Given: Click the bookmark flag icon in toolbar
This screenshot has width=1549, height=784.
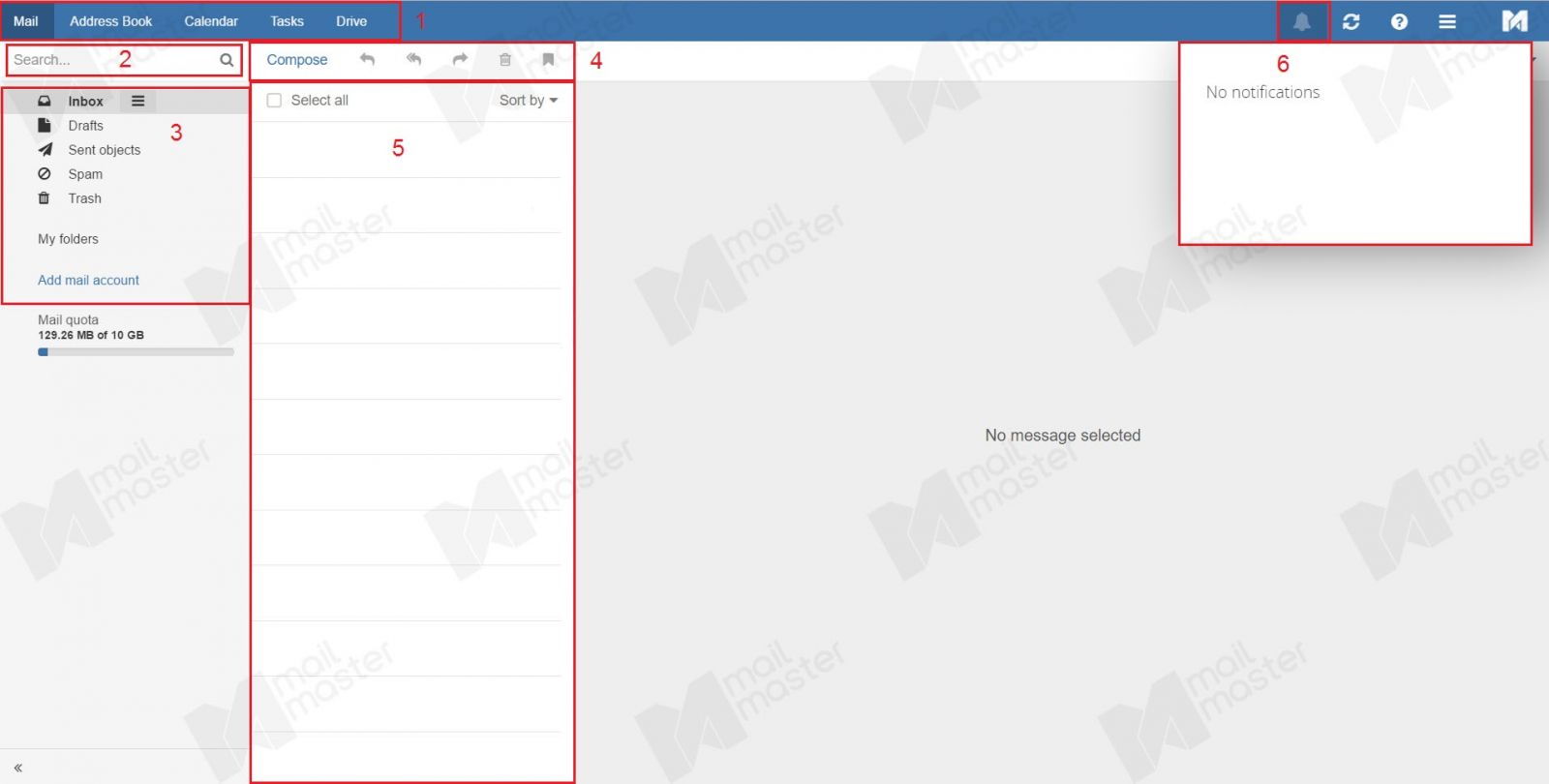Looking at the screenshot, I should tap(548, 59).
